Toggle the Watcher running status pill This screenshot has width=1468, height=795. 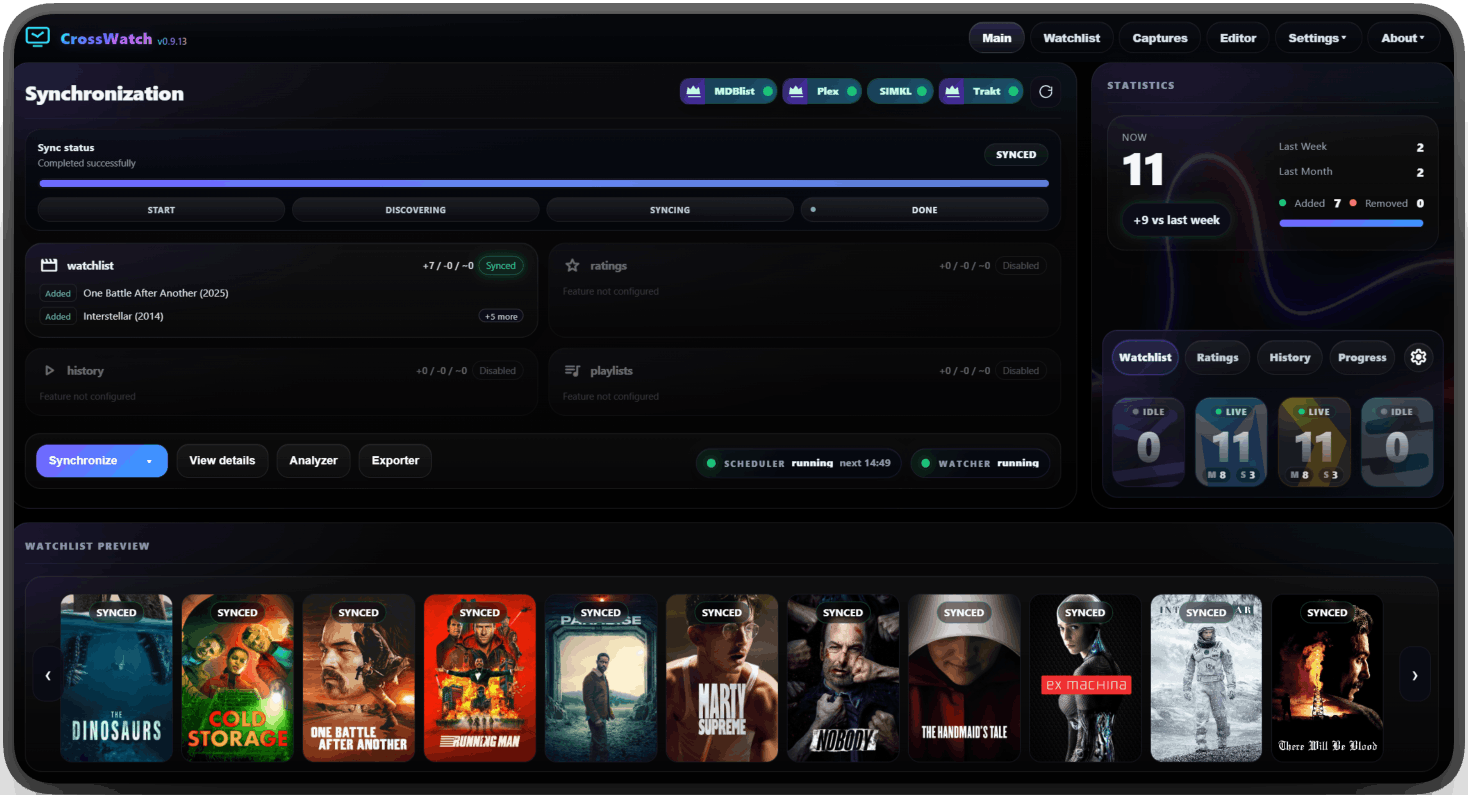click(x=979, y=464)
